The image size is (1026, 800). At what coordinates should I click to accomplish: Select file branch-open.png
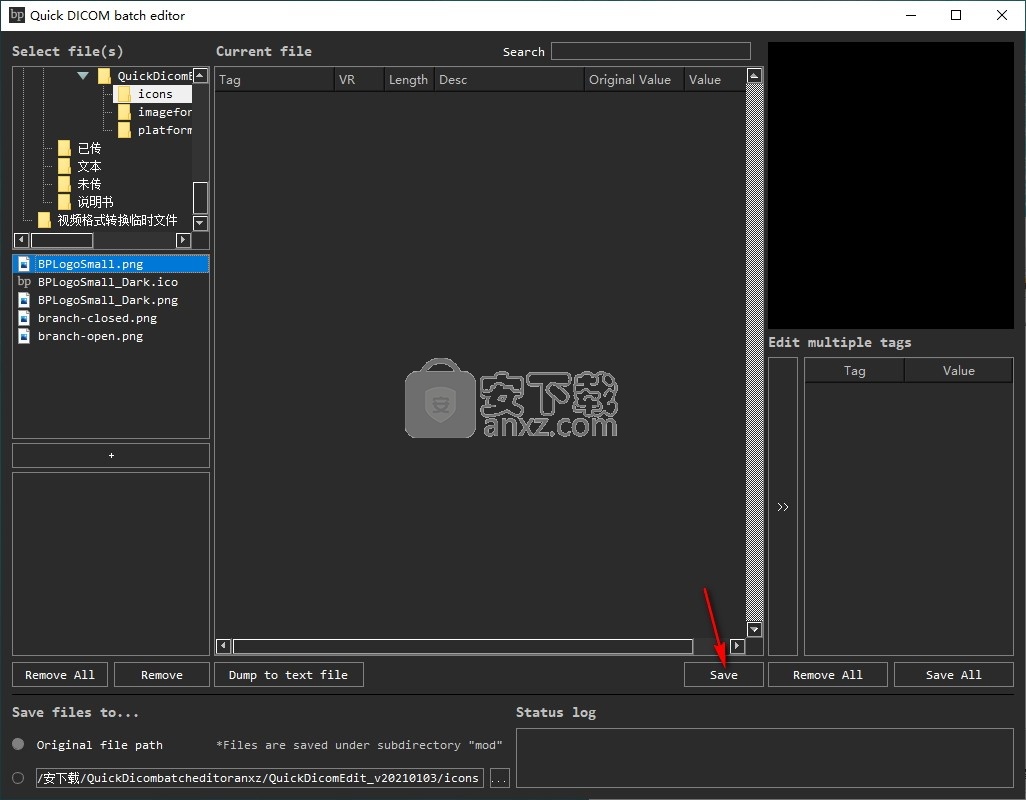tap(90, 336)
